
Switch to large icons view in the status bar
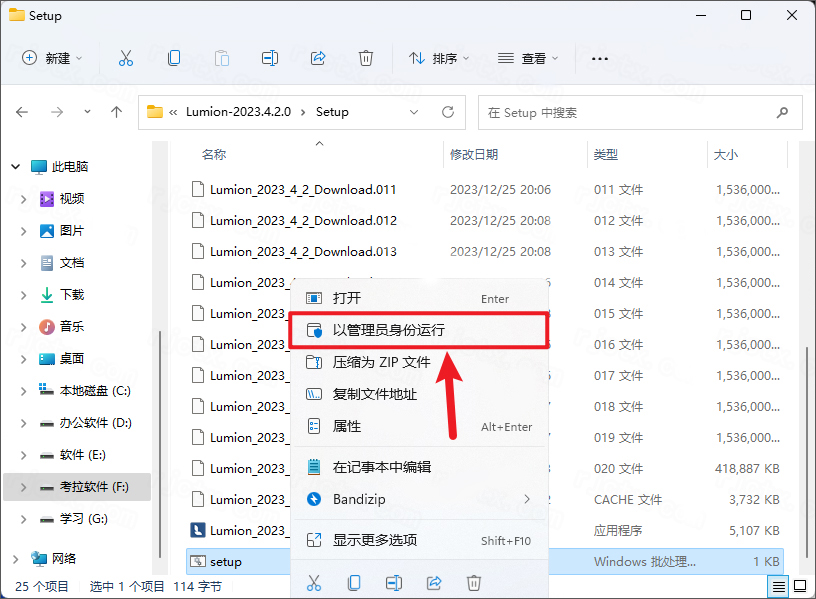800,587
